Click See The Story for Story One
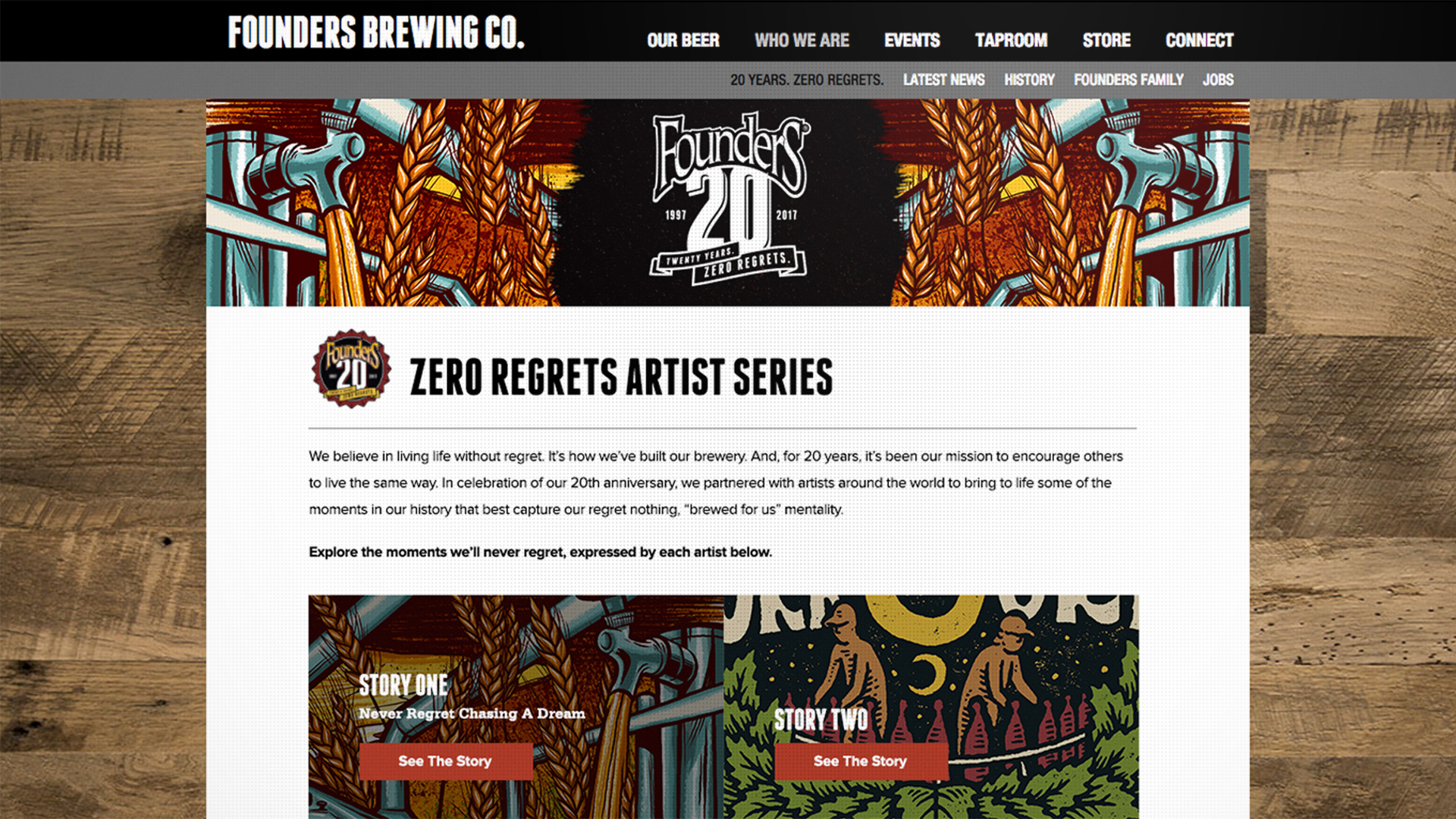Viewport: 1456px width, 819px height. [446, 761]
